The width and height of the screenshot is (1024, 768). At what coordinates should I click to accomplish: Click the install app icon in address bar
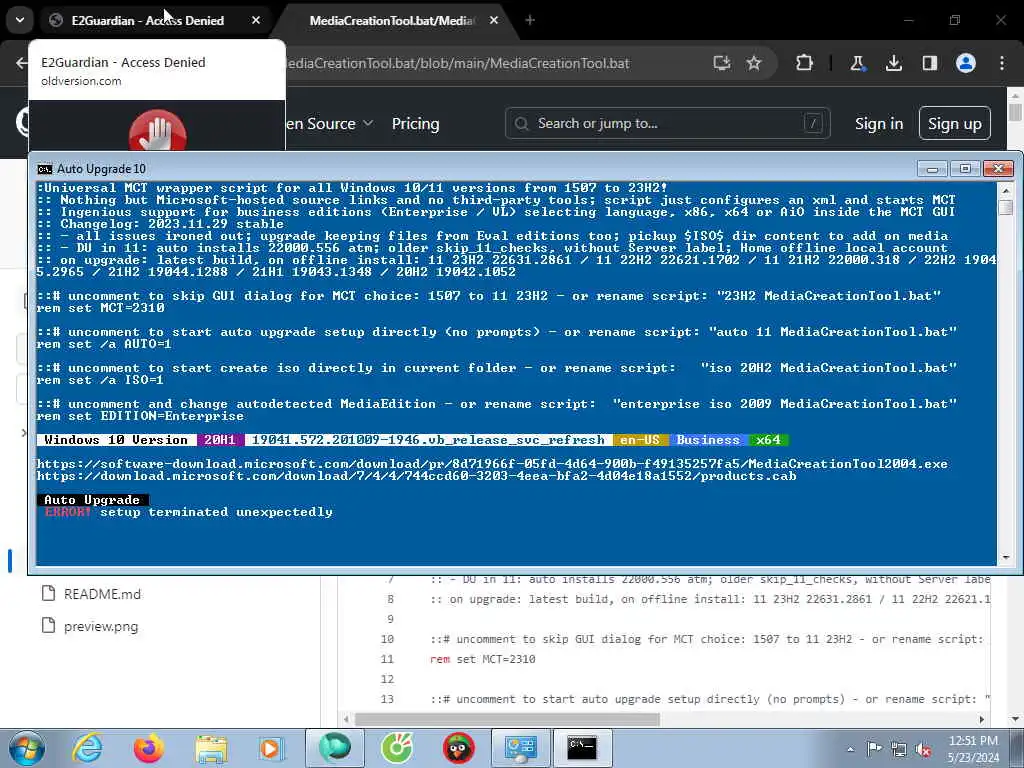pyautogui.click(x=721, y=63)
